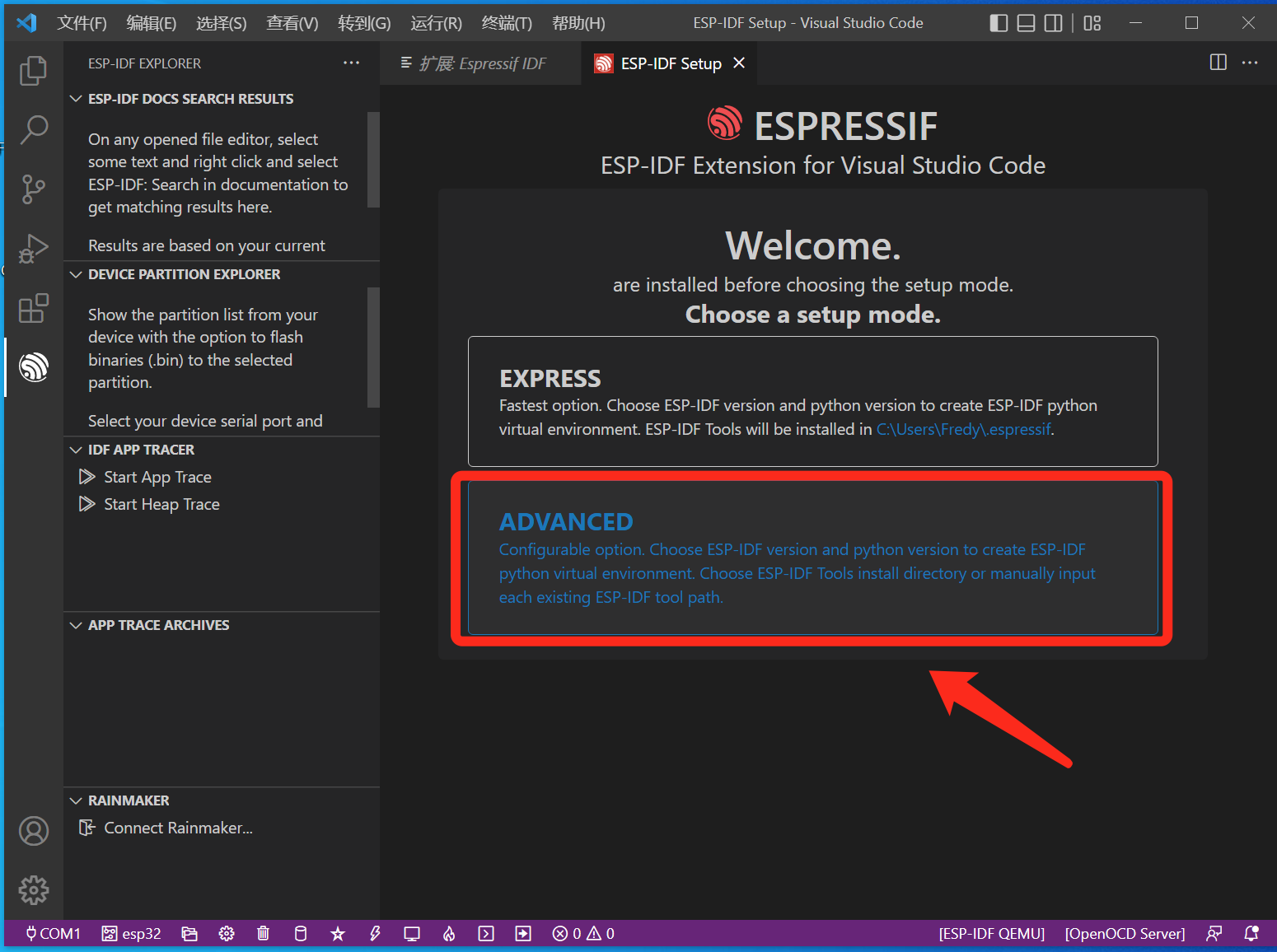Select esp32 target device in status bar

(132, 933)
